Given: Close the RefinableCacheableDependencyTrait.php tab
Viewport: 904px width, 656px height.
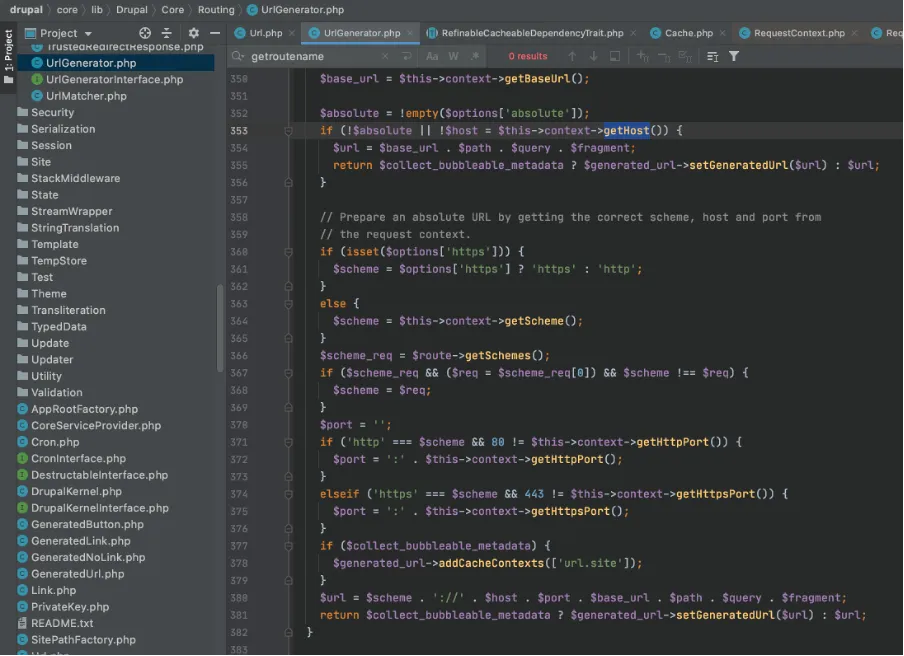Looking at the screenshot, I should 633,33.
